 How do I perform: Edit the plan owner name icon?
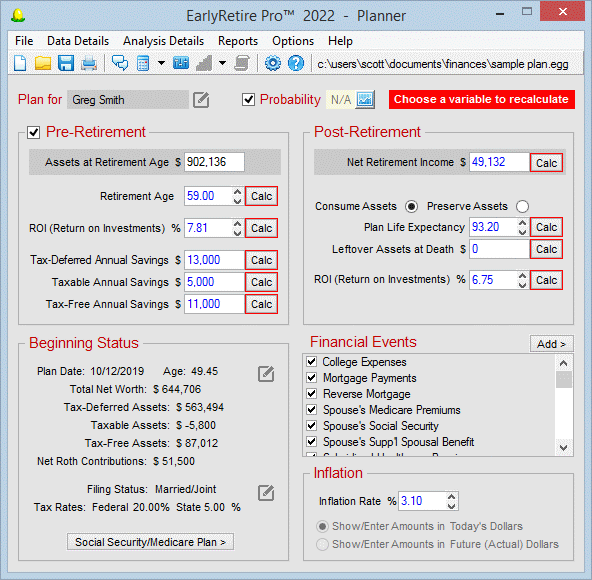pyautogui.click(x=201, y=100)
